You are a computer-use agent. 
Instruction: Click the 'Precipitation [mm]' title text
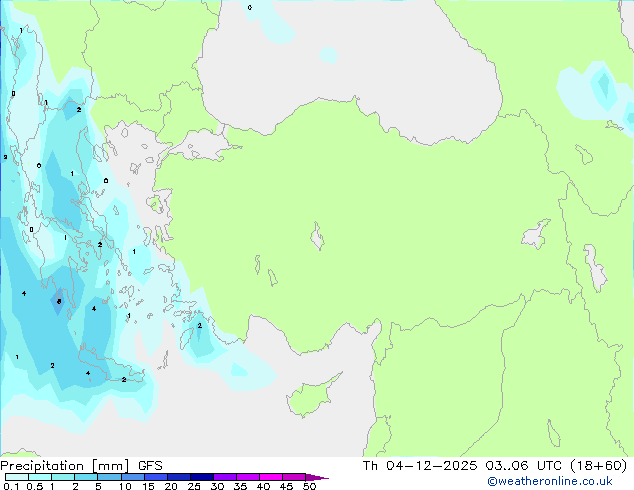point(65,466)
